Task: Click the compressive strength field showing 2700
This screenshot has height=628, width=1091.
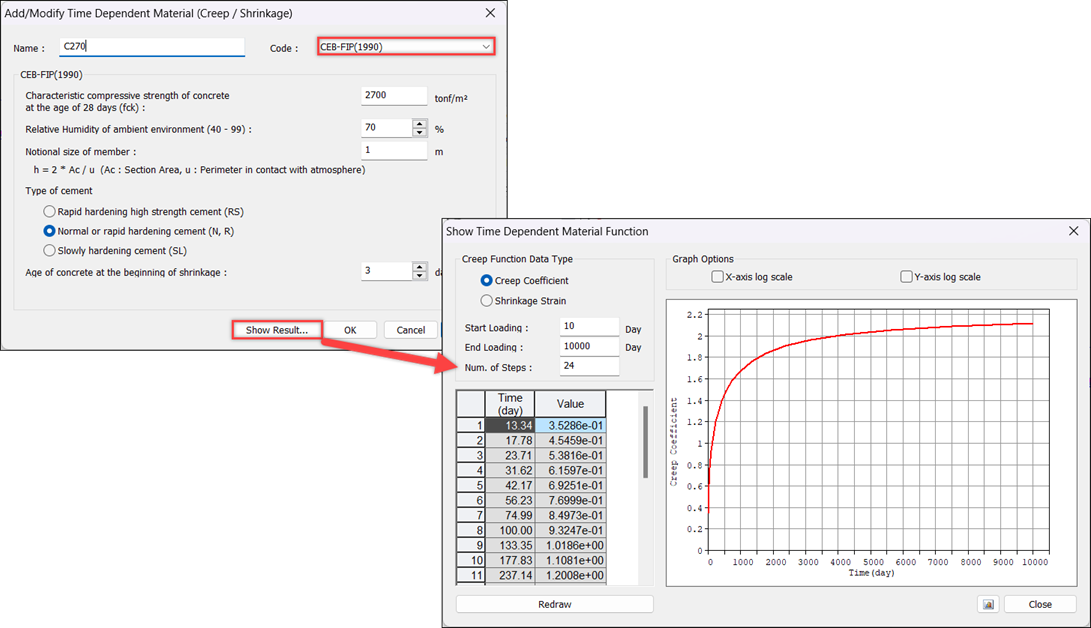Action: tap(394, 95)
